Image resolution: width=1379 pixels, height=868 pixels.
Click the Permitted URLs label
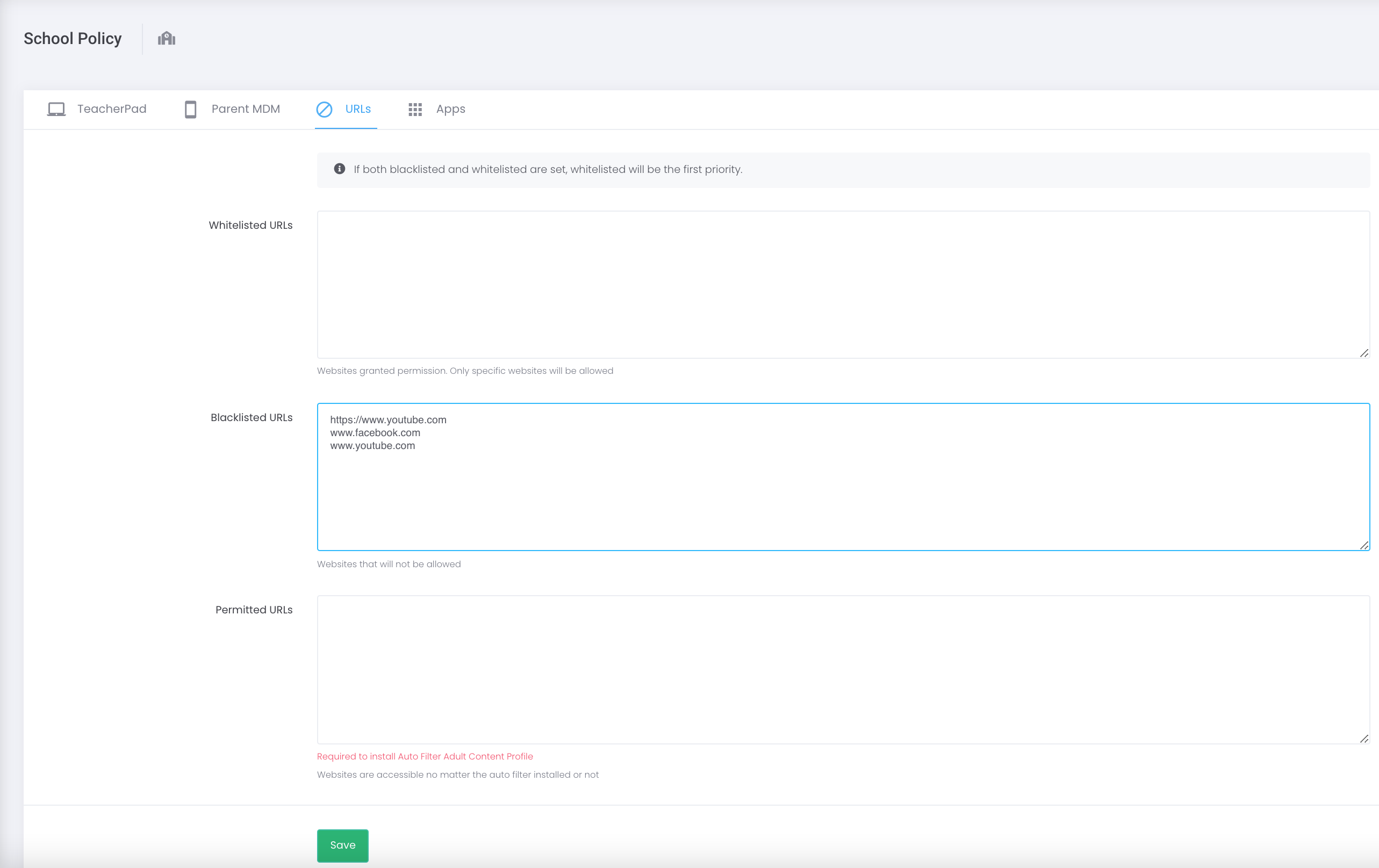click(x=254, y=610)
